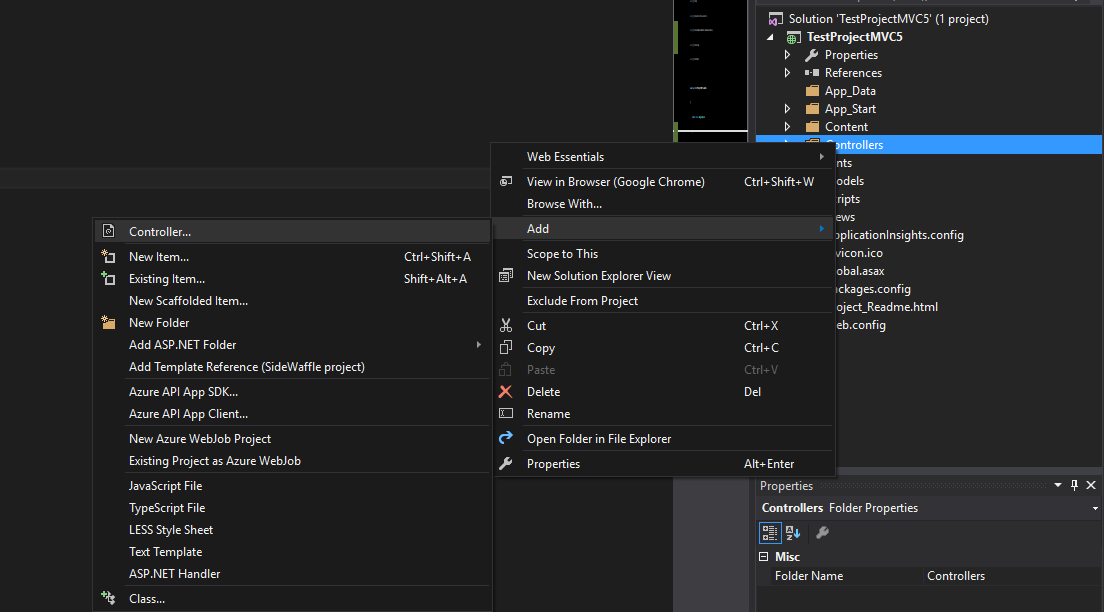The image size is (1104, 612).
Task: Click the Properties wrench icon in context menu
Action: [x=506, y=463]
